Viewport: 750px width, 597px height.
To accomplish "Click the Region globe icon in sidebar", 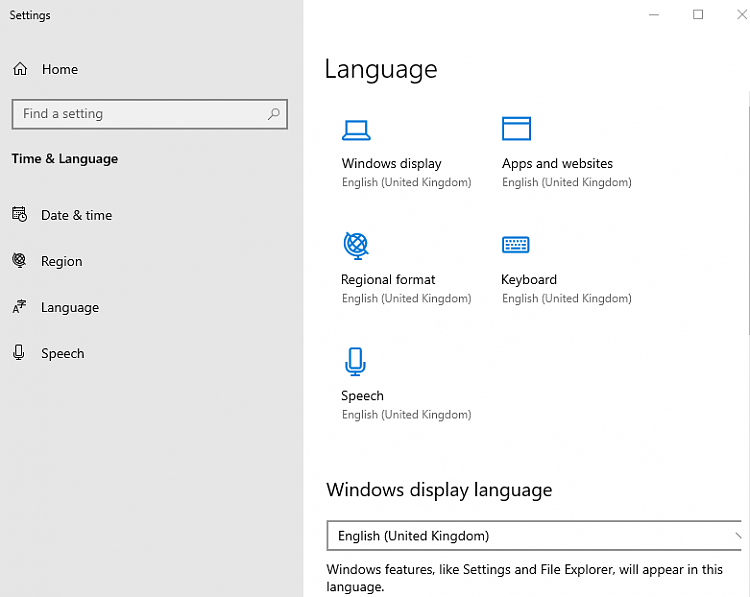I will coord(19,260).
